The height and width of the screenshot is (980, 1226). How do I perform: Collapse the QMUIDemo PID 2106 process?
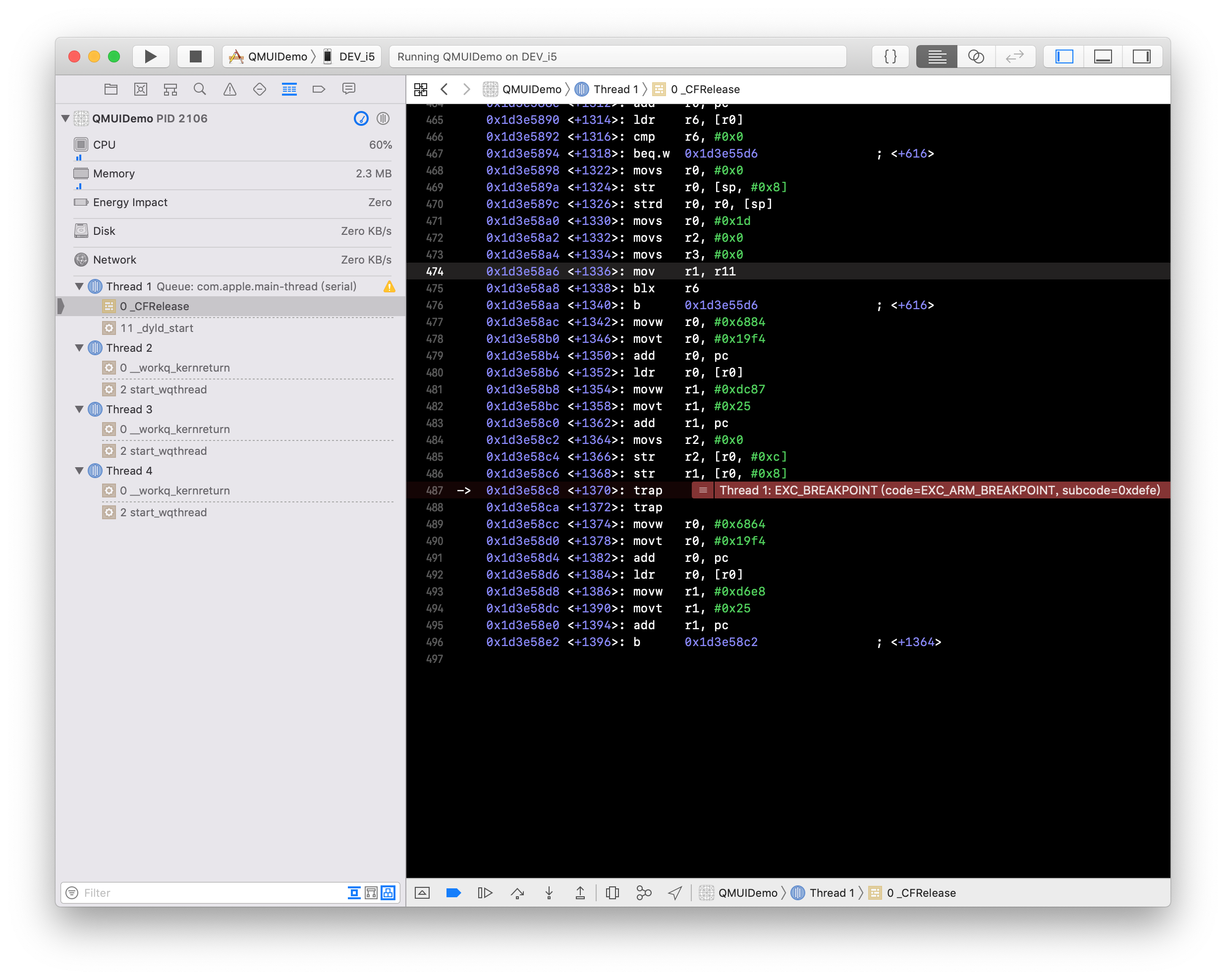click(x=65, y=118)
